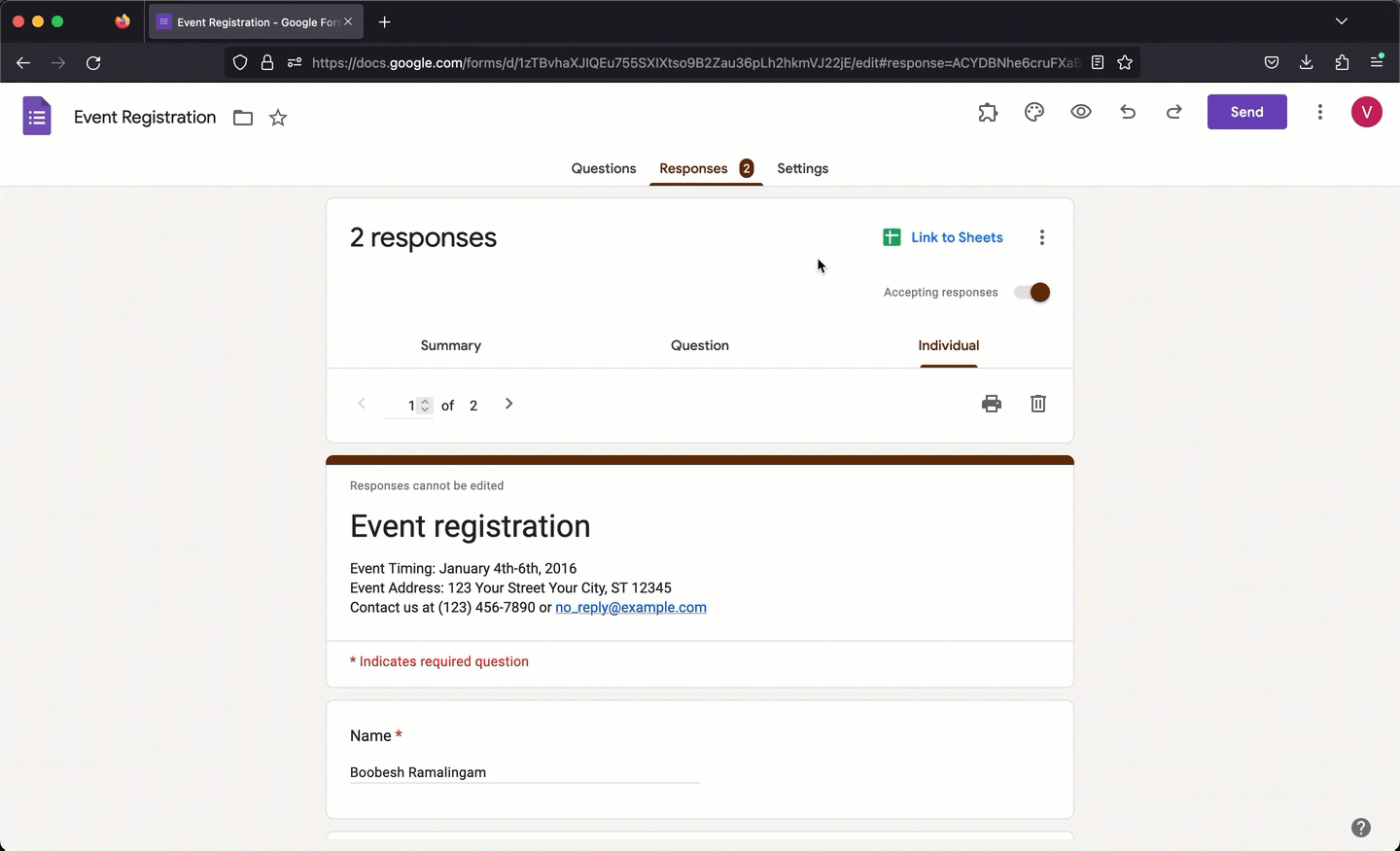This screenshot has height=851, width=1400.
Task: Star the Event Registration form
Action: pos(278,118)
